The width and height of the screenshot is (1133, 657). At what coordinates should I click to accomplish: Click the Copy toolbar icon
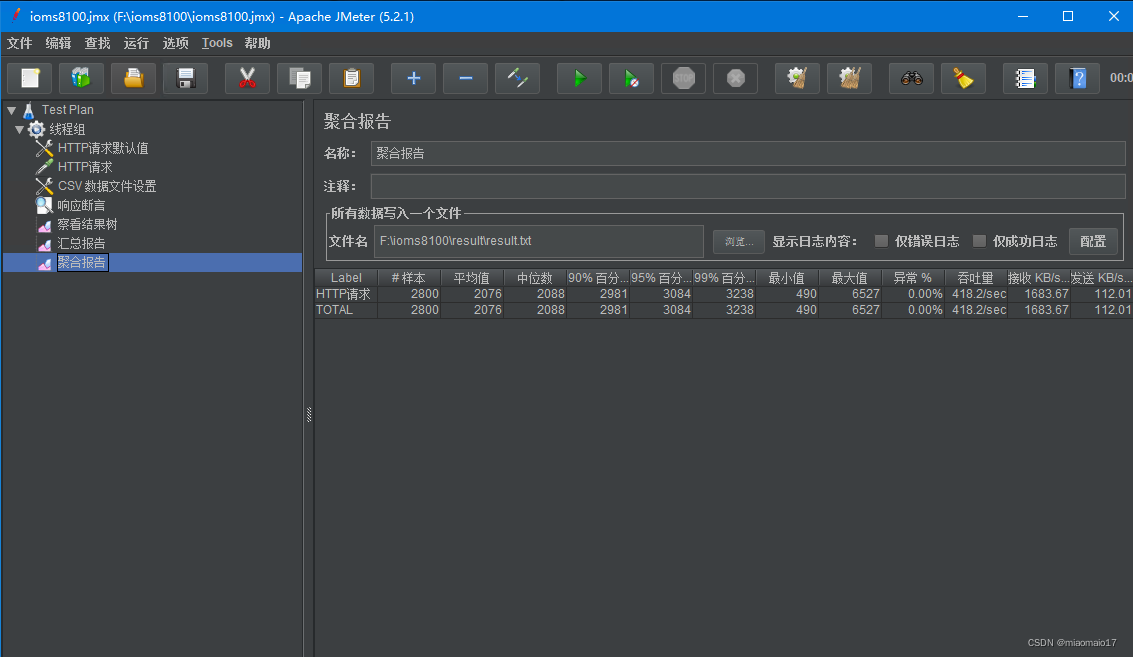point(299,78)
